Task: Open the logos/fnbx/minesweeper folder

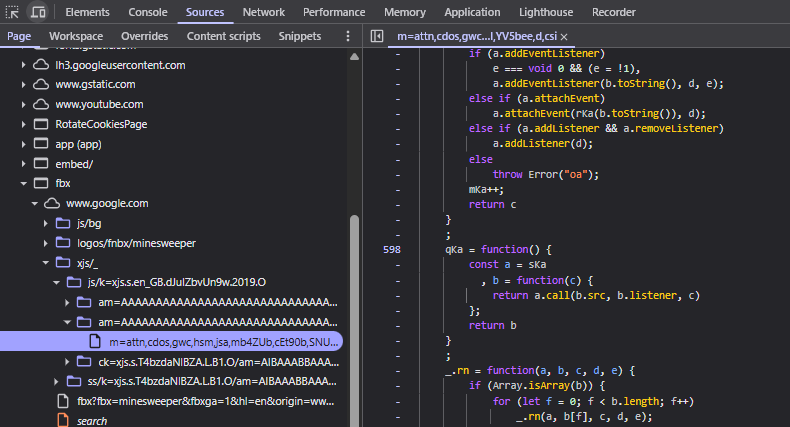Action: click(x=138, y=243)
